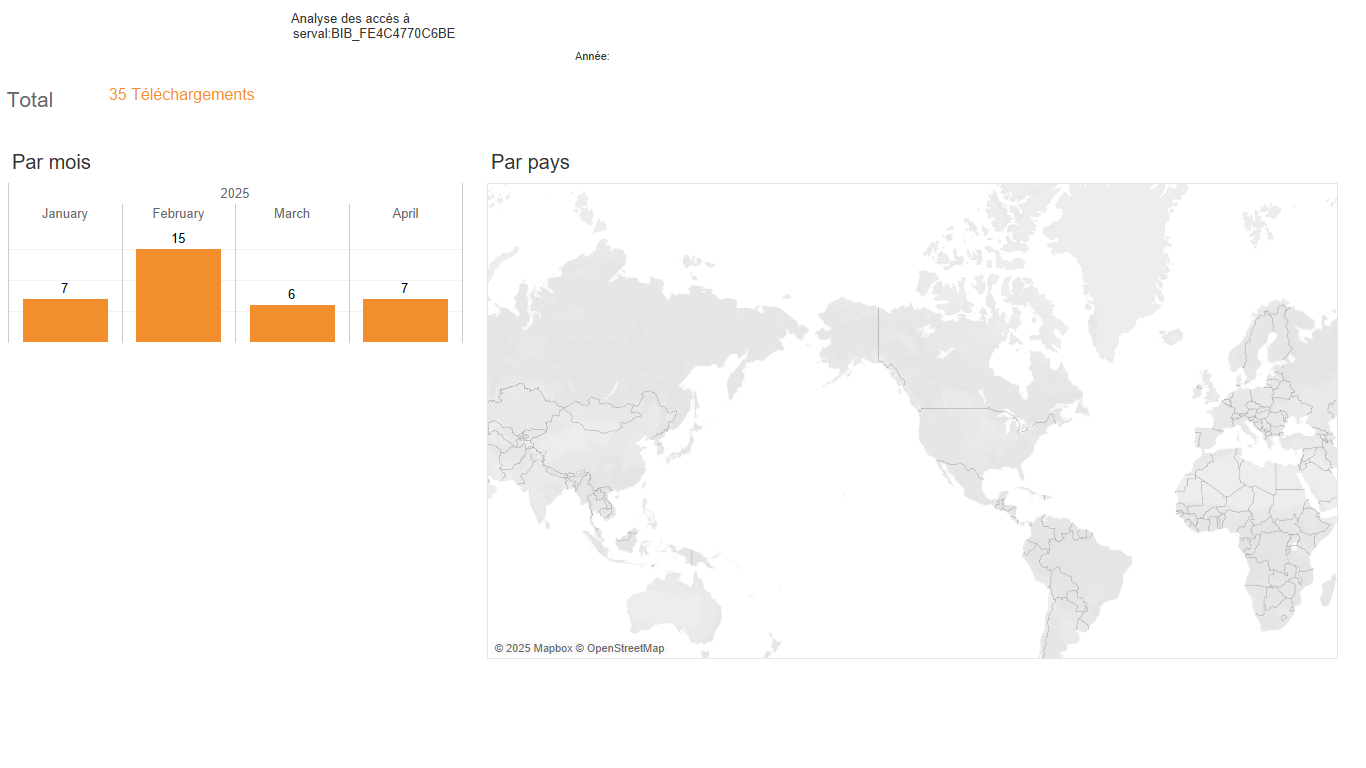Click the value label 6
The width and height of the screenshot is (1366, 768).
pyautogui.click(x=292, y=295)
